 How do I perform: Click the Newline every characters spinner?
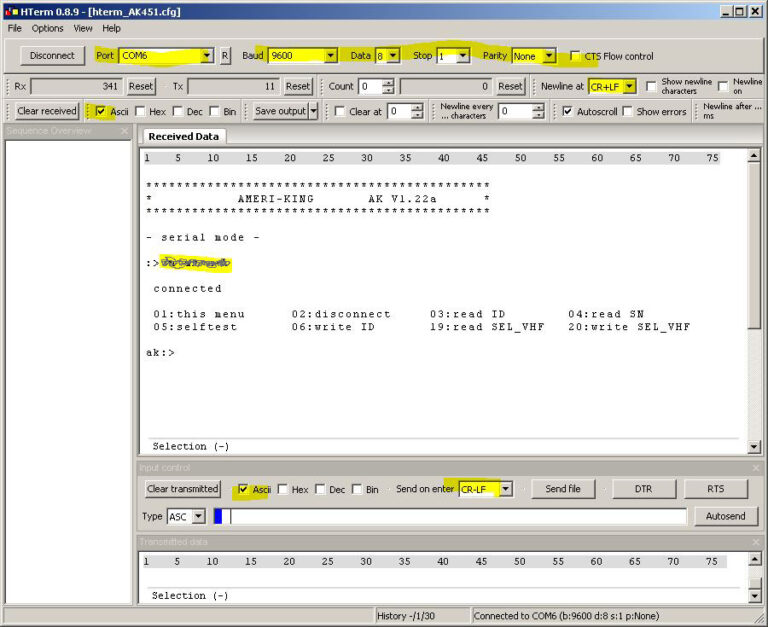538,112
